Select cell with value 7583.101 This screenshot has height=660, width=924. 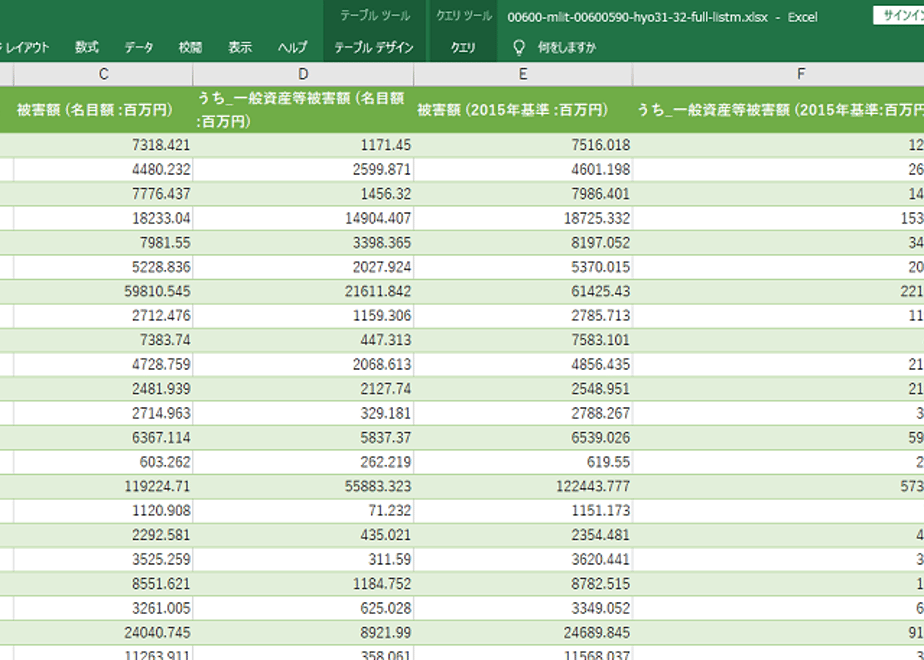pyautogui.click(x=523, y=340)
